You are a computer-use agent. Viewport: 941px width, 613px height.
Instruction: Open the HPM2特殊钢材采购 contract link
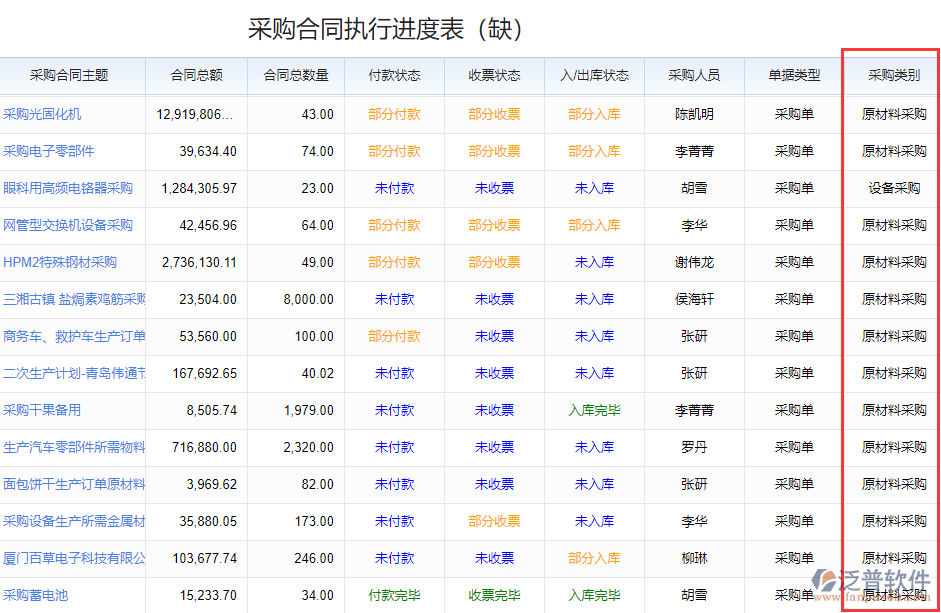point(62,262)
